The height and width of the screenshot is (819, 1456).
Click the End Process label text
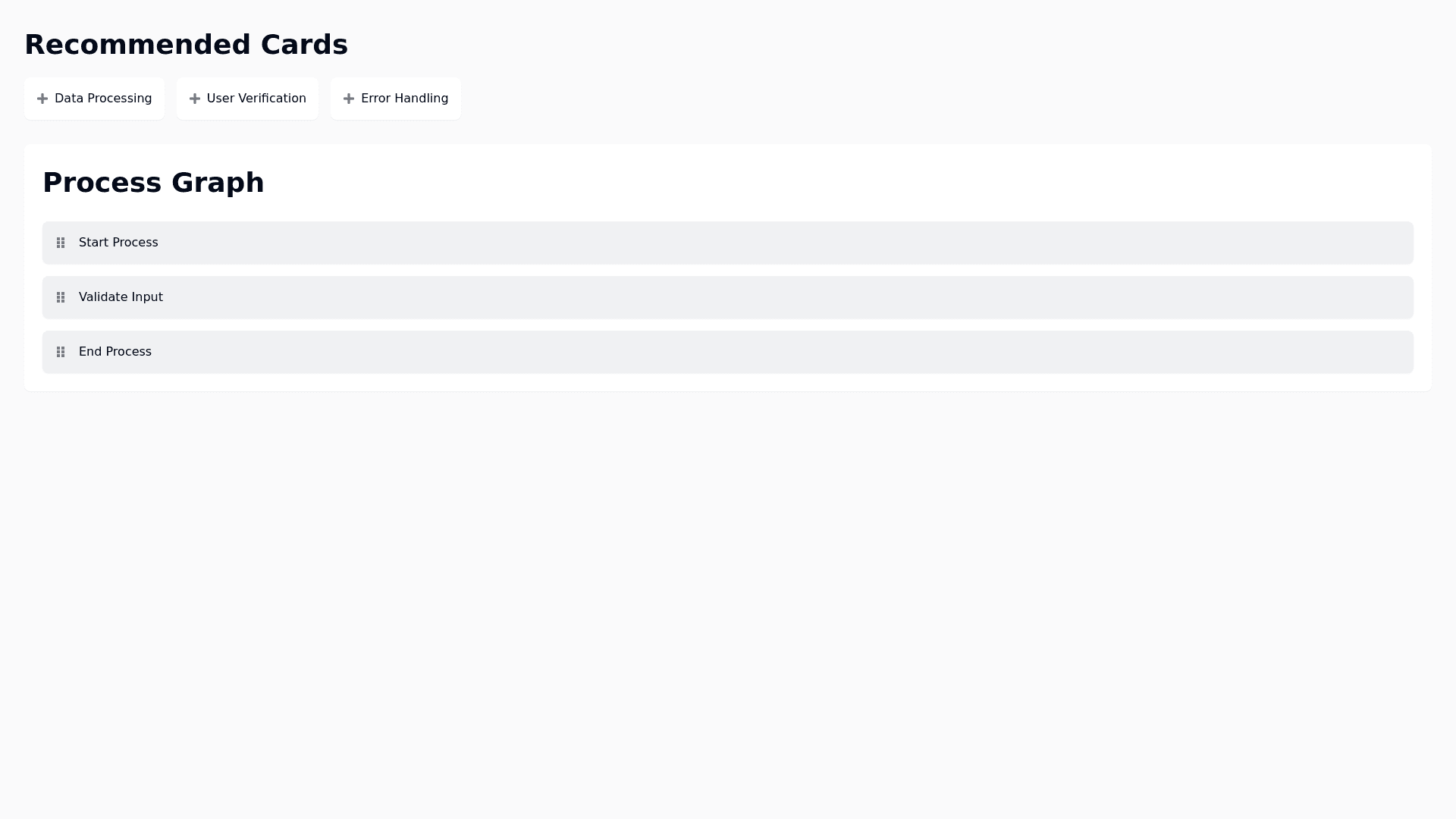coord(115,352)
